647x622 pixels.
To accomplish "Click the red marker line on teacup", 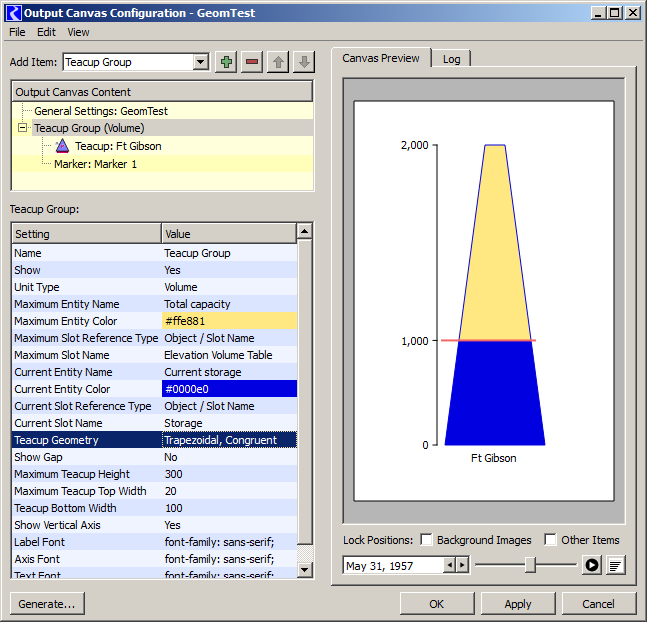I will point(489,340).
